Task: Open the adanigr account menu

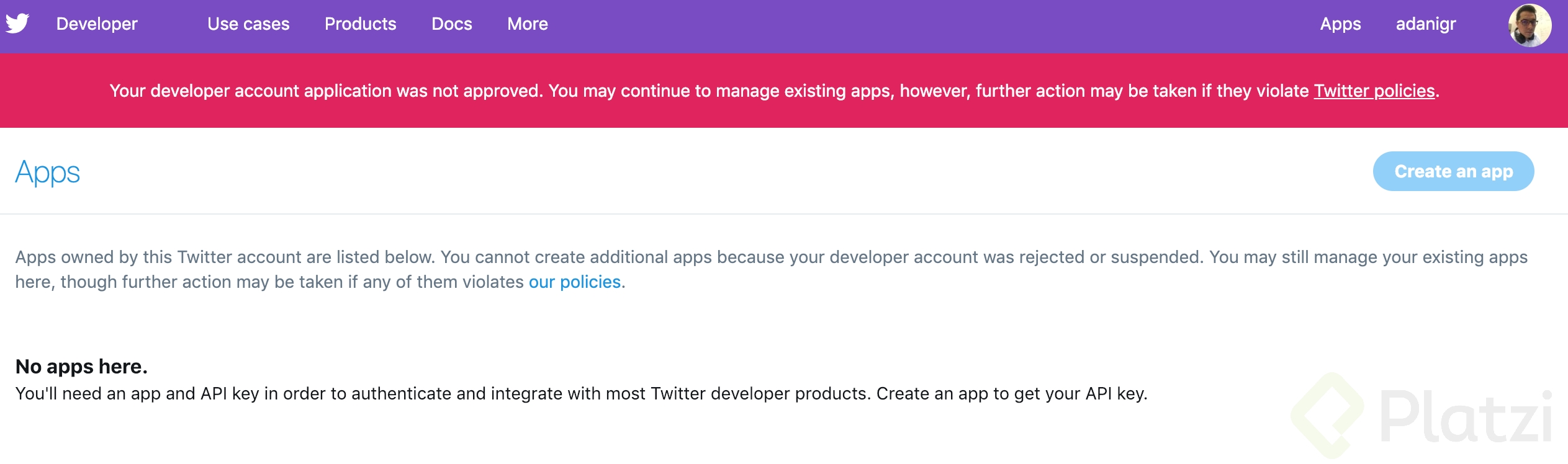Action: click(x=1426, y=24)
